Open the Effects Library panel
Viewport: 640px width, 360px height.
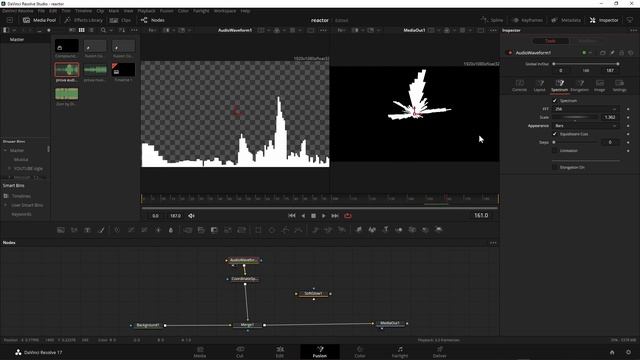tap(84, 20)
